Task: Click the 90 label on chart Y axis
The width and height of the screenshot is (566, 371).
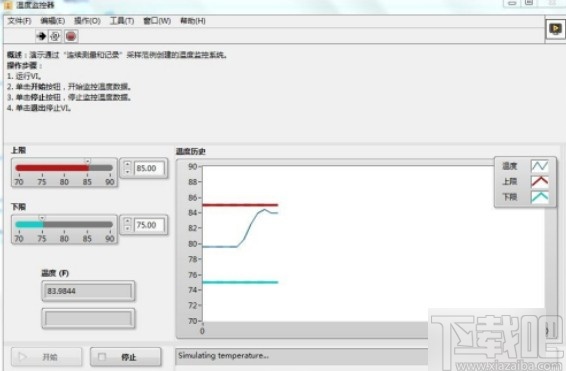Action: pyautogui.click(x=192, y=166)
